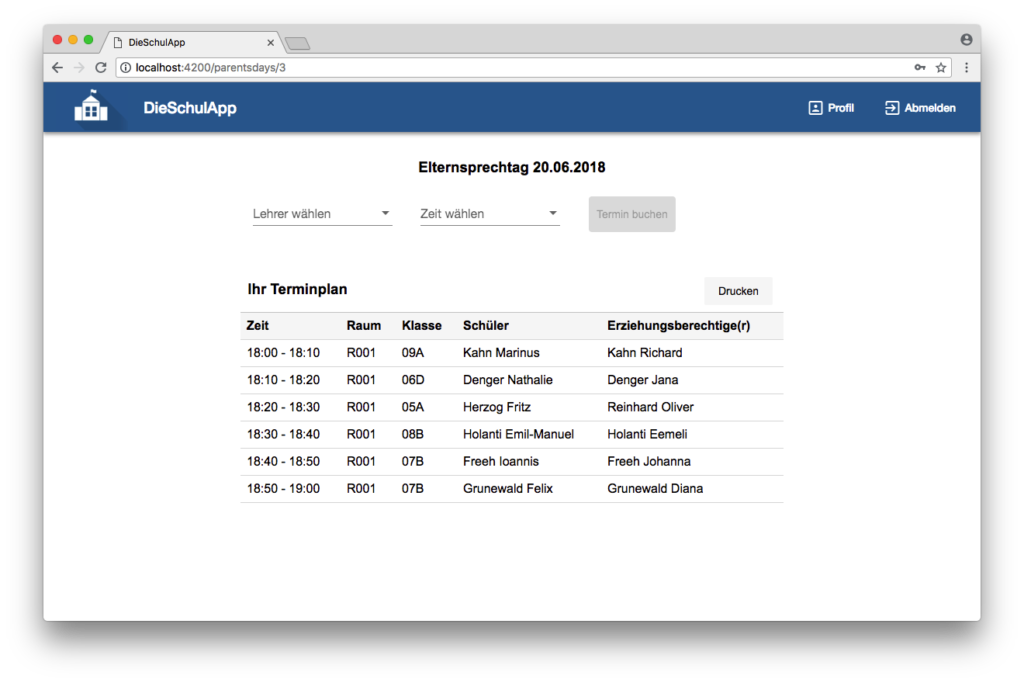Select the DieSchulApp tab
This screenshot has width=1024, height=683.
click(193, 42)
